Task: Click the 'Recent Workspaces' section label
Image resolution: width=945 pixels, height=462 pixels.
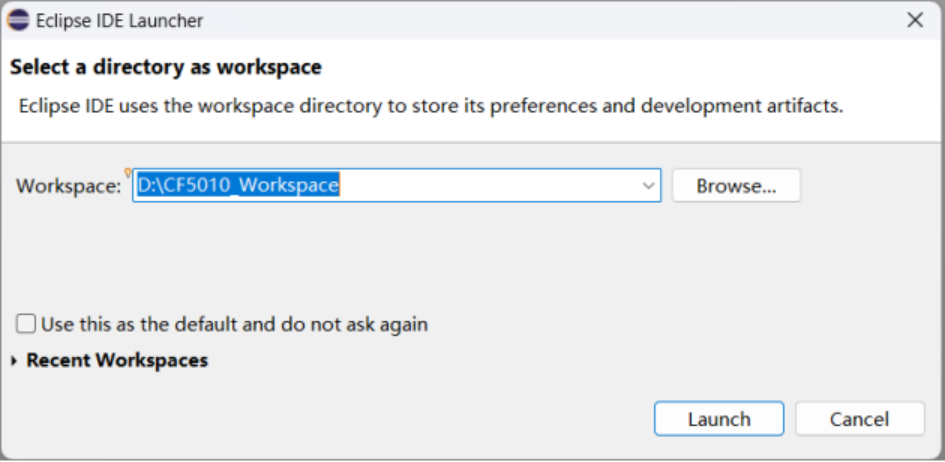Action: coord(117,361)
